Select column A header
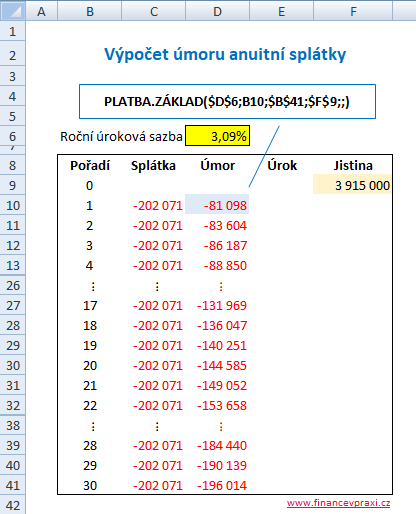Image resolution: width=416 pixels, height=514 pixels. coord(41,11)
